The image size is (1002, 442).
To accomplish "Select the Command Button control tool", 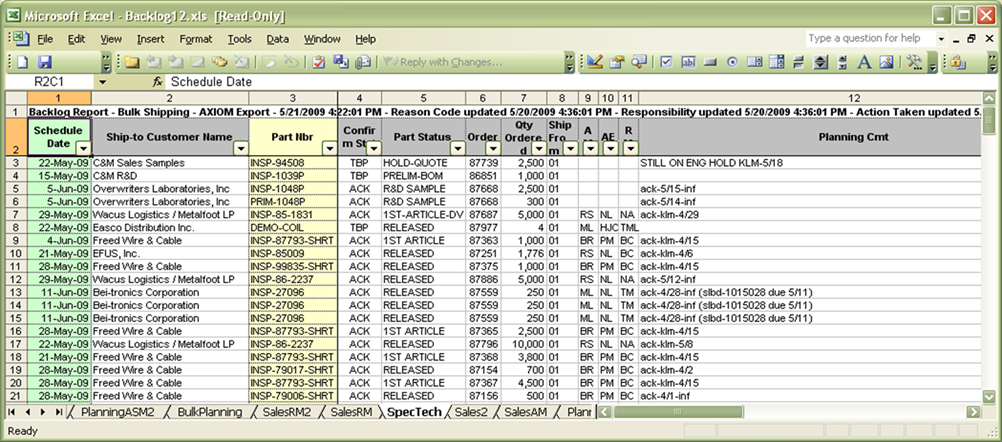I will (x=710, y=62).
